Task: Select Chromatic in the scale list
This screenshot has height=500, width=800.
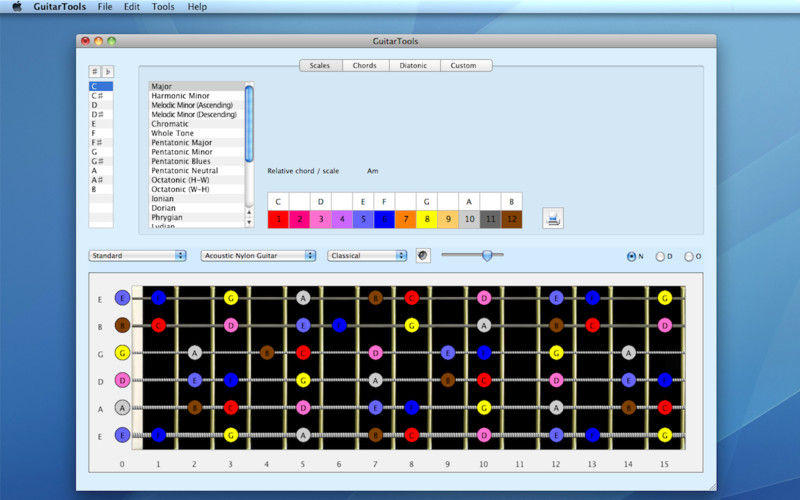Action: click(197, 123)
